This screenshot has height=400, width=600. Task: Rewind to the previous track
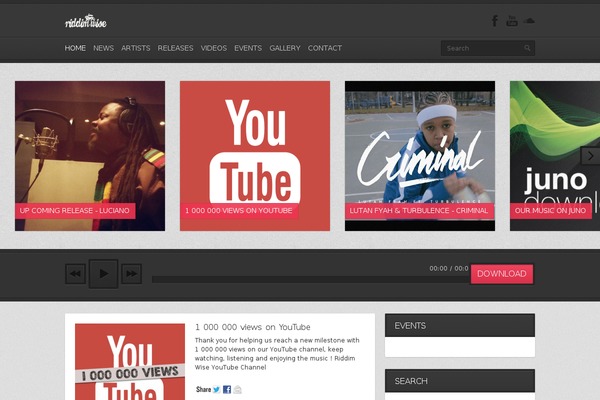pyautogui.click(x=75, y=274)
